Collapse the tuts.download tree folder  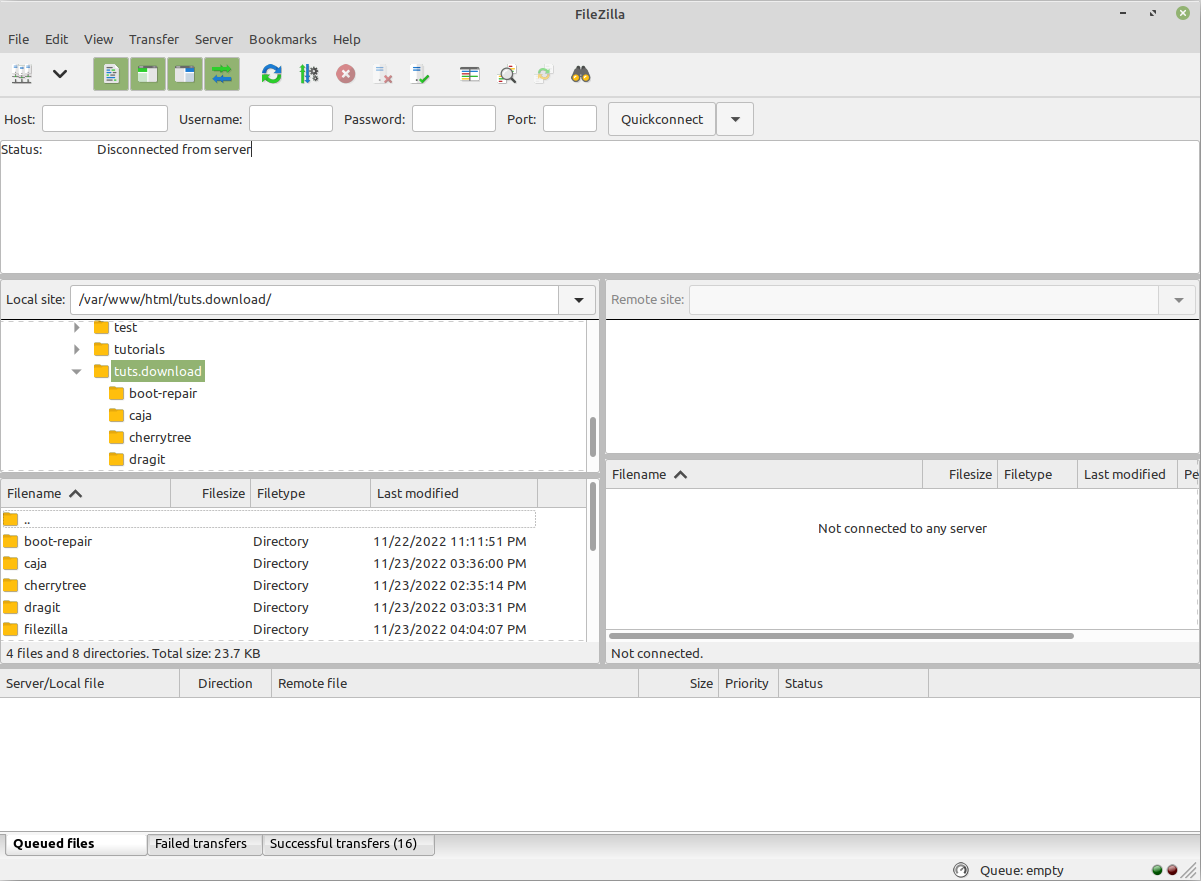pyautogui.click(x=77, y=372)
